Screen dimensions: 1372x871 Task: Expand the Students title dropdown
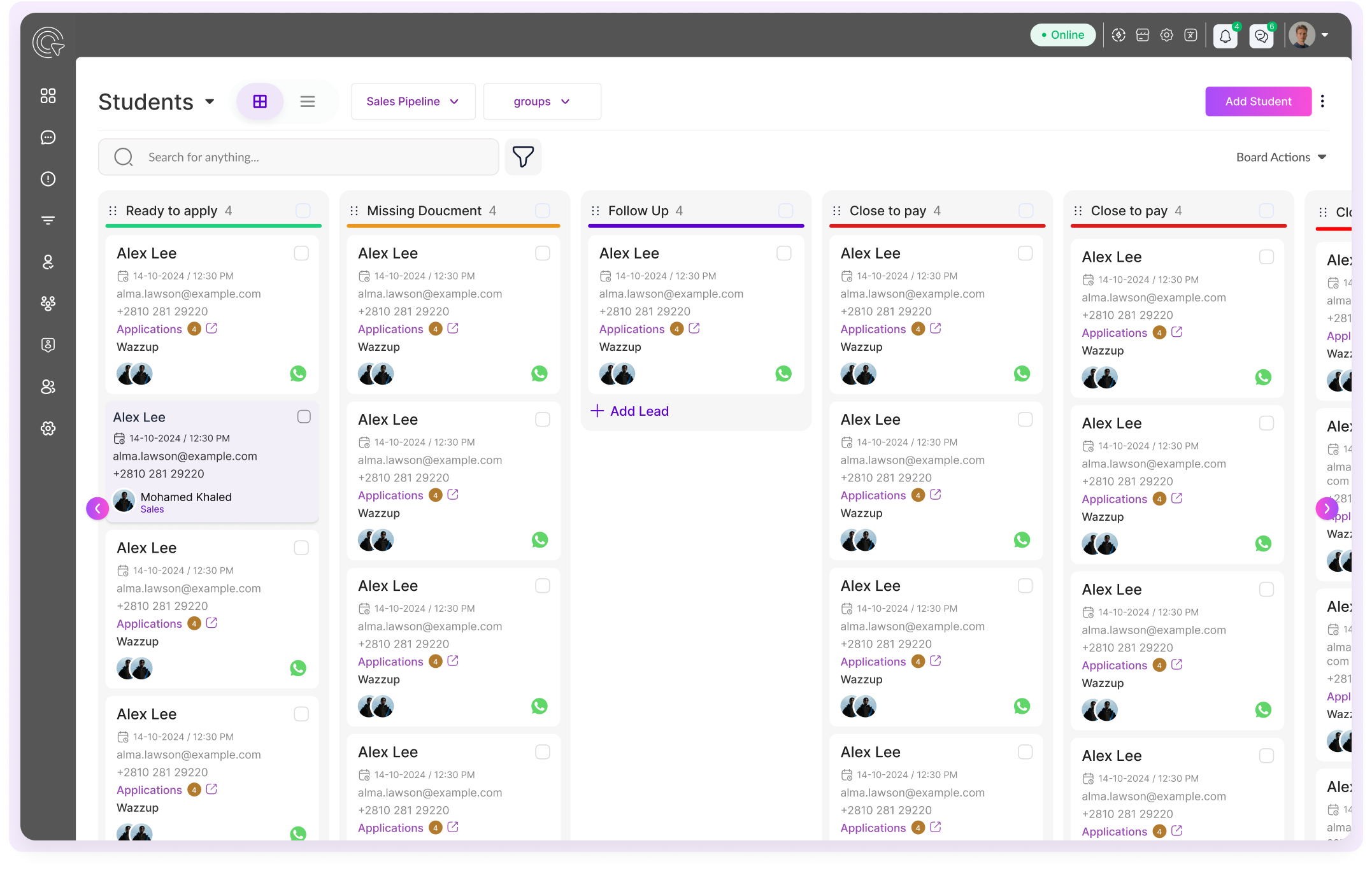[x=210, y=101]
